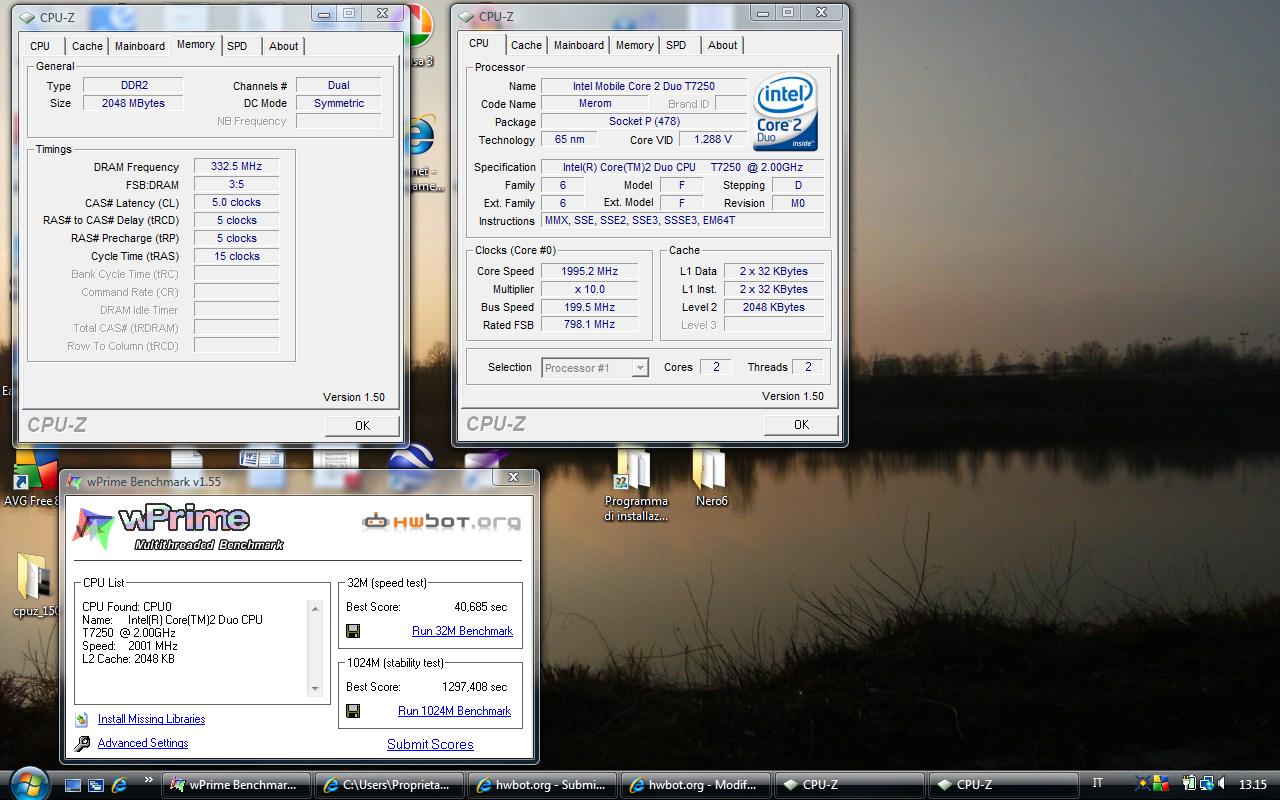This screenshot has width=1280, height=800.
Task: Select the AVG Free desktop shortcut
Action: pos(33,478)
